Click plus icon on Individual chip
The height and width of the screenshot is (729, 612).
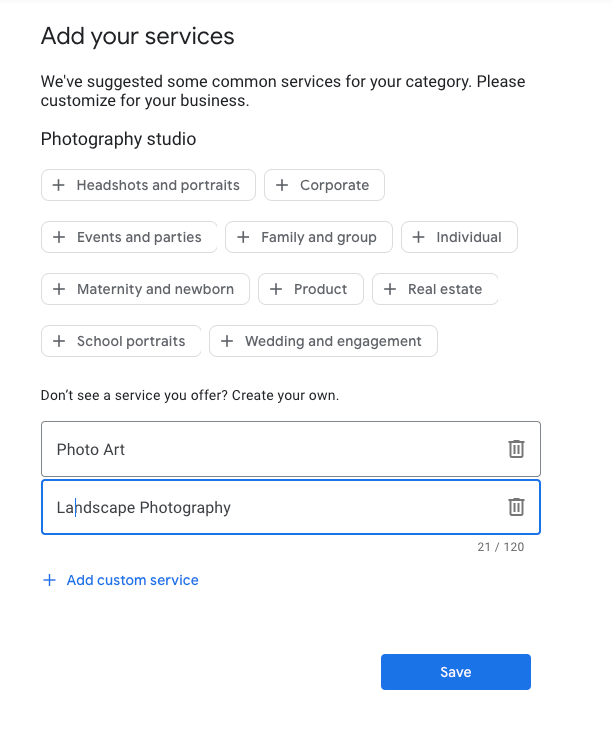click(x=418, y=237)
